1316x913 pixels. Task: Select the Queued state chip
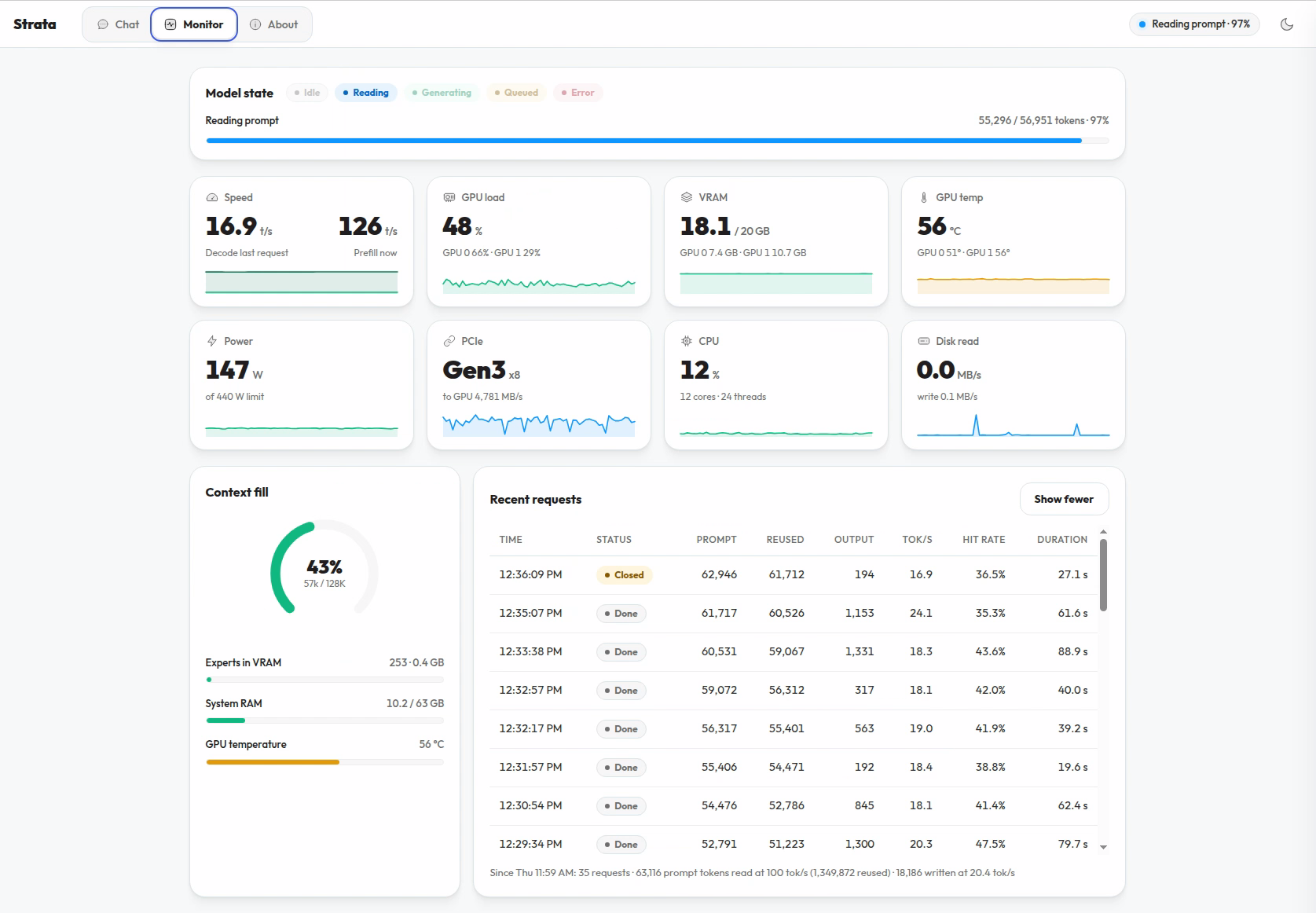tap(516, 93)
